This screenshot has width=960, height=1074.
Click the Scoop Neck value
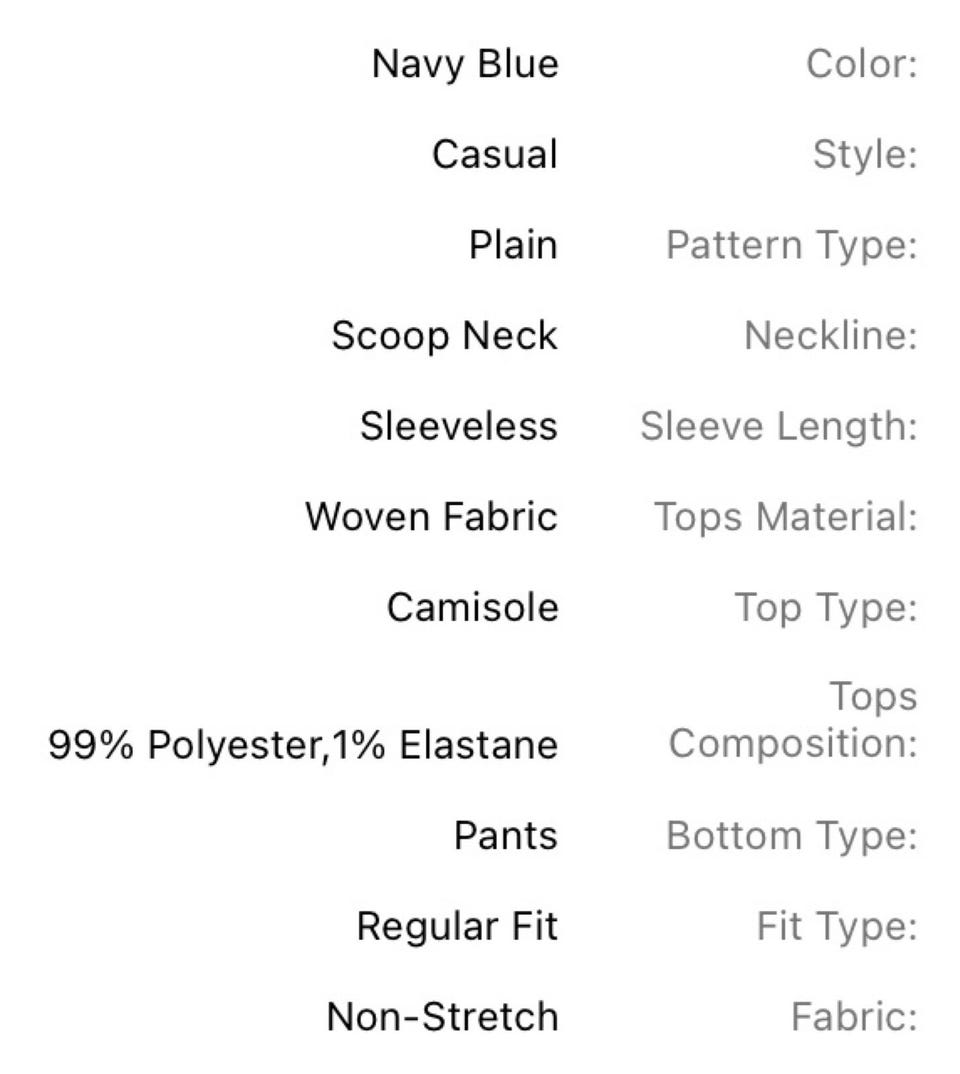(x=444, y=336)
